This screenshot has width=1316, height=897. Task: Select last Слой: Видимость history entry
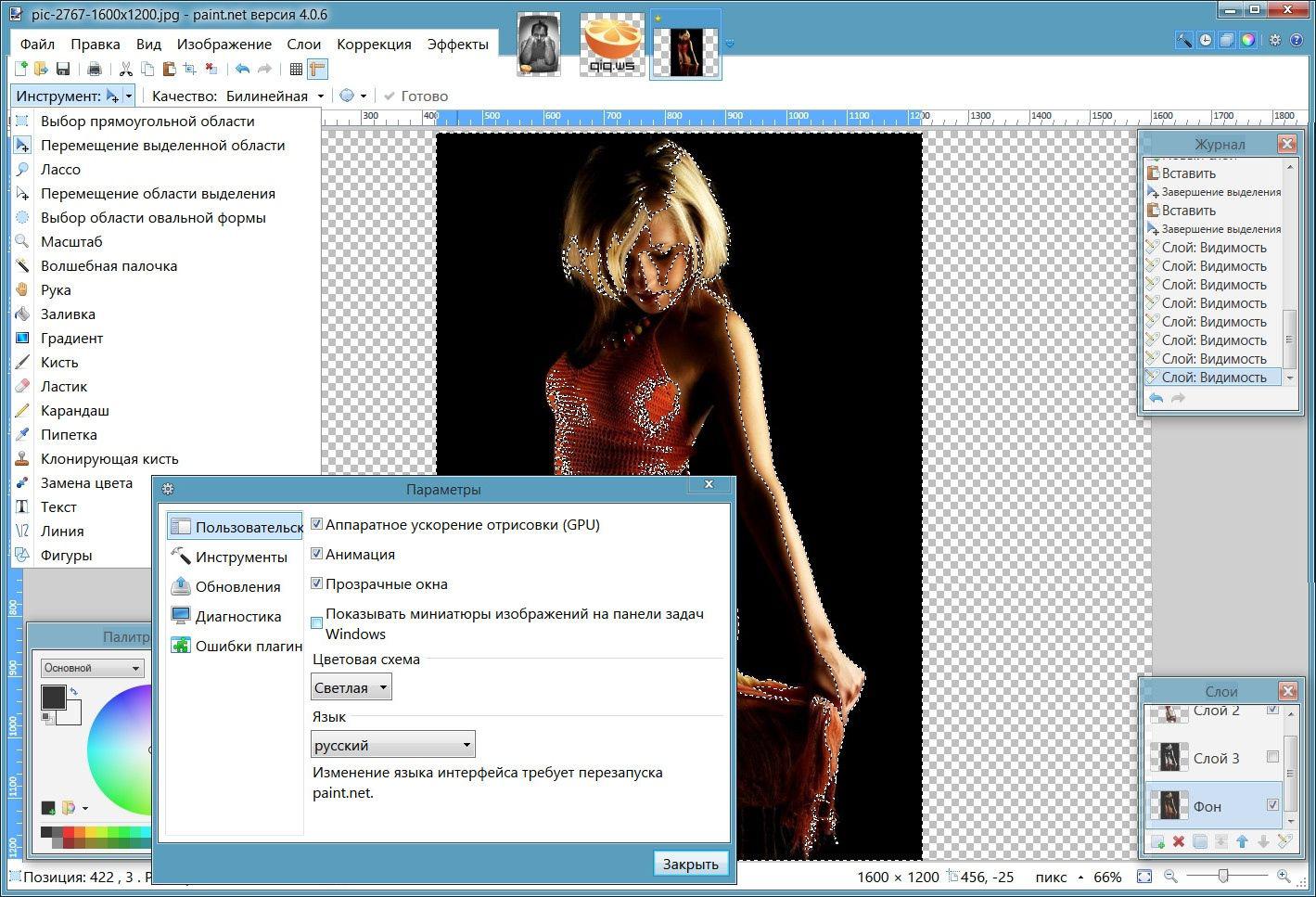pos(1213,377)
